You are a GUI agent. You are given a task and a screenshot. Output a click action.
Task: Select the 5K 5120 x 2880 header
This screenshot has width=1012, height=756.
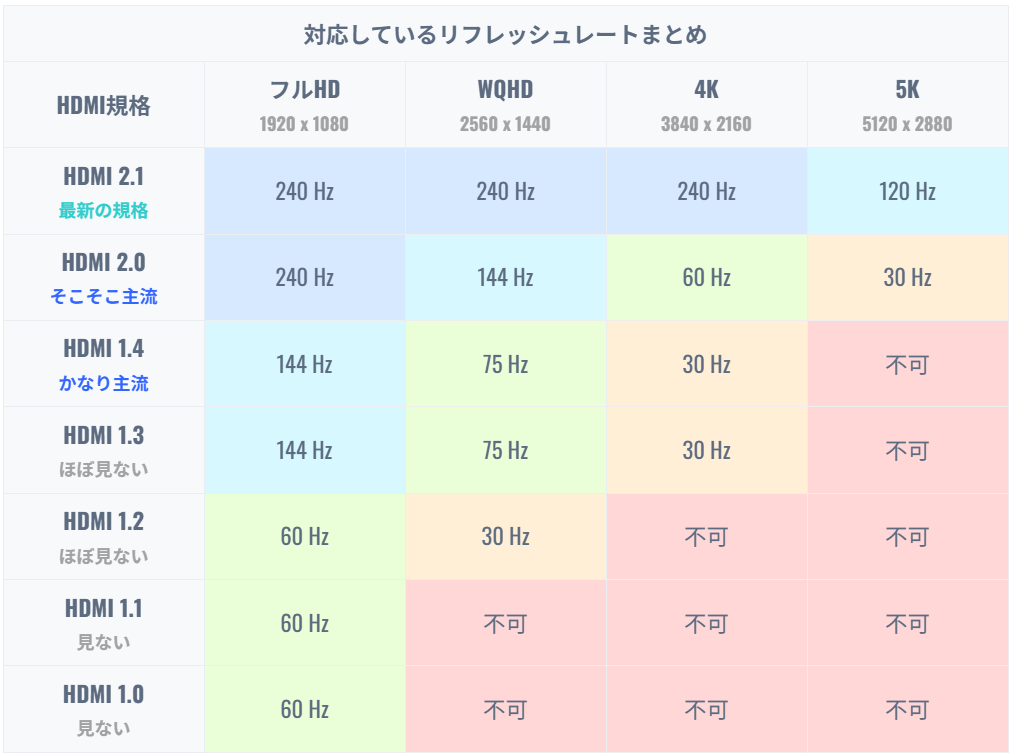[907, 105]
